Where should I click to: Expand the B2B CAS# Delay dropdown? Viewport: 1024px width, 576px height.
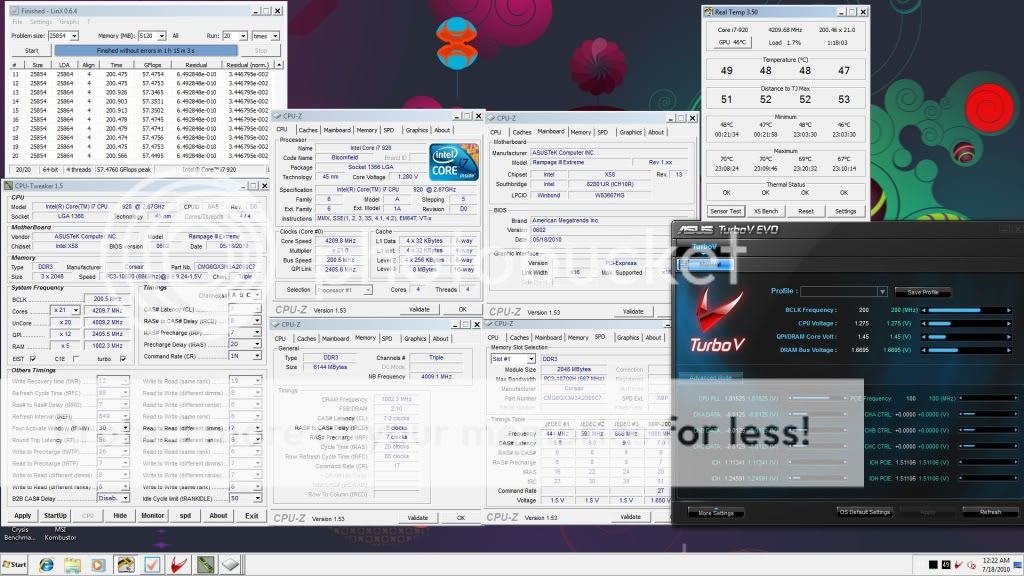(x=123, y=497)
